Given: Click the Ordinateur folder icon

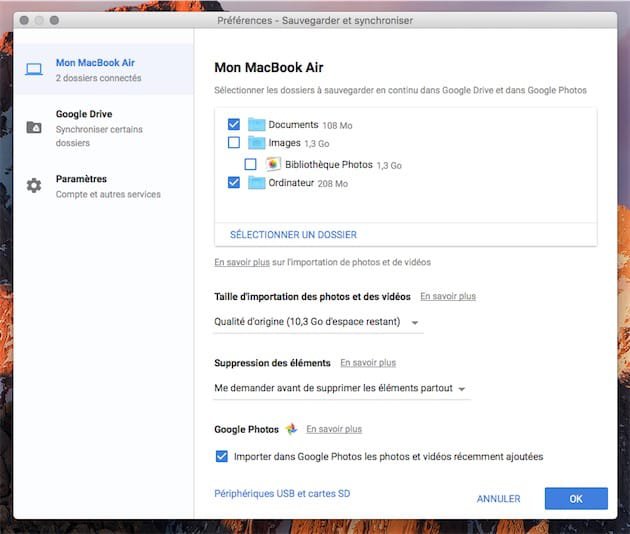Looking at the screenshot, I should [x=254, y=183].
